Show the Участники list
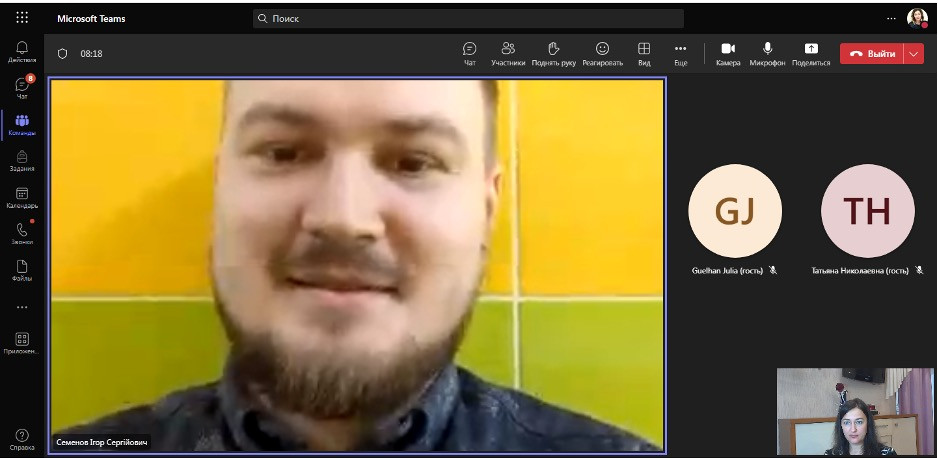 (508, 53)
